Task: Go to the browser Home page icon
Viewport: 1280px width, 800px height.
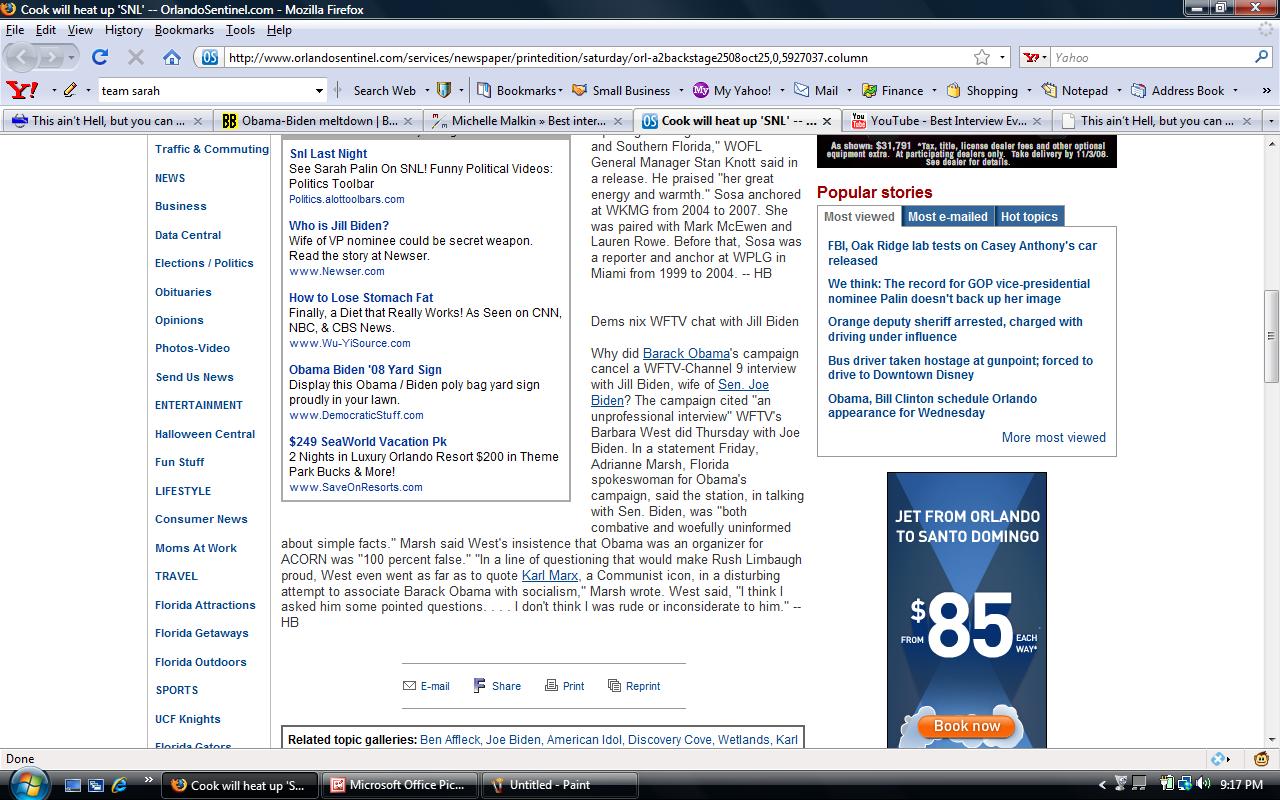Action: pos(172,57)
